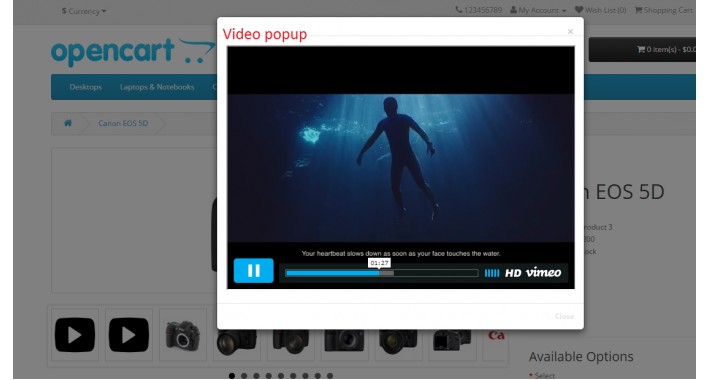The height and width of the screenshot is (380, 710).
Task: Click the Canon EOS 5D breadcrumb
Action: click(x=123, y=123)
